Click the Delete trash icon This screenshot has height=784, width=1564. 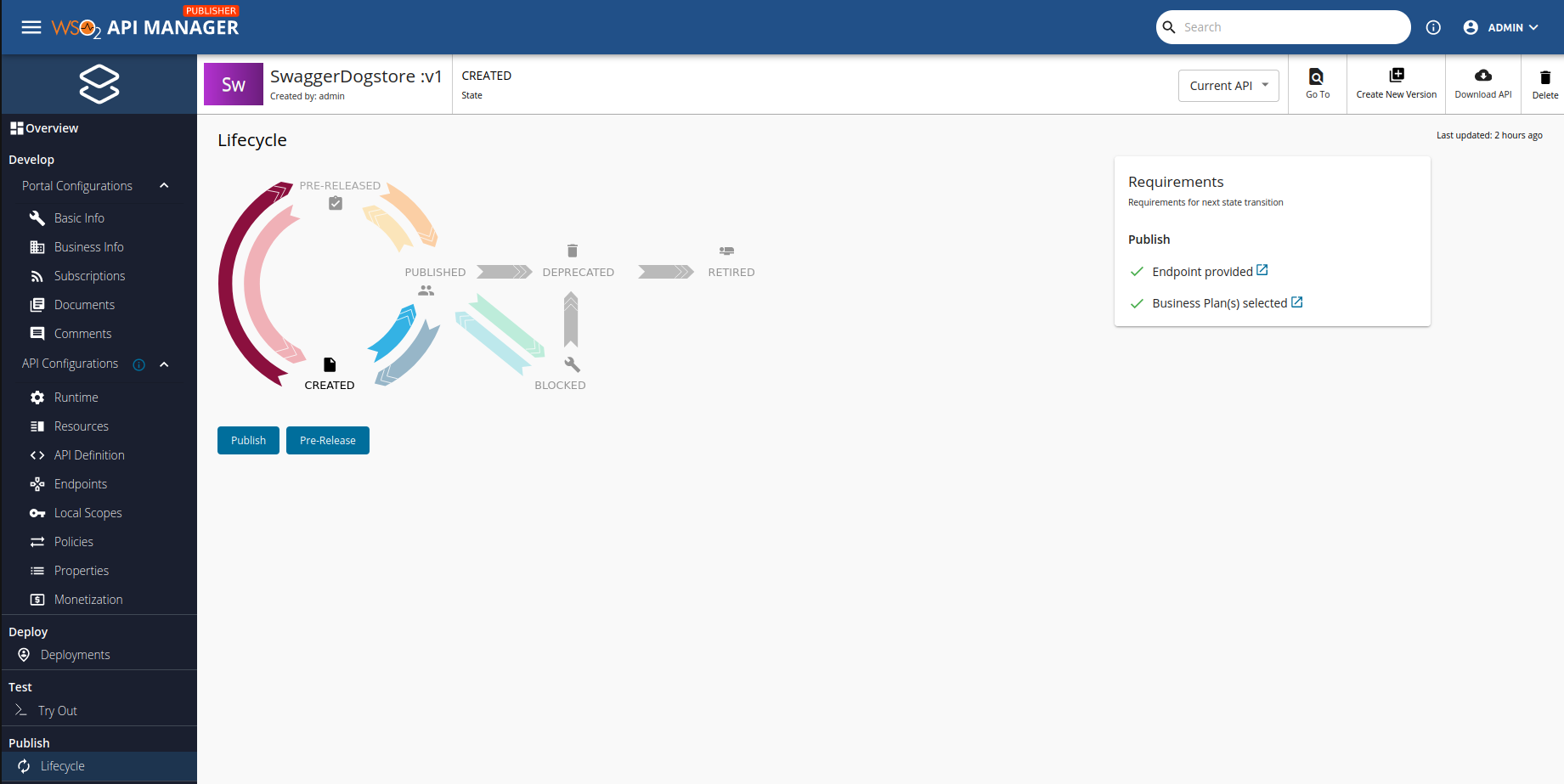(1545, 77)
